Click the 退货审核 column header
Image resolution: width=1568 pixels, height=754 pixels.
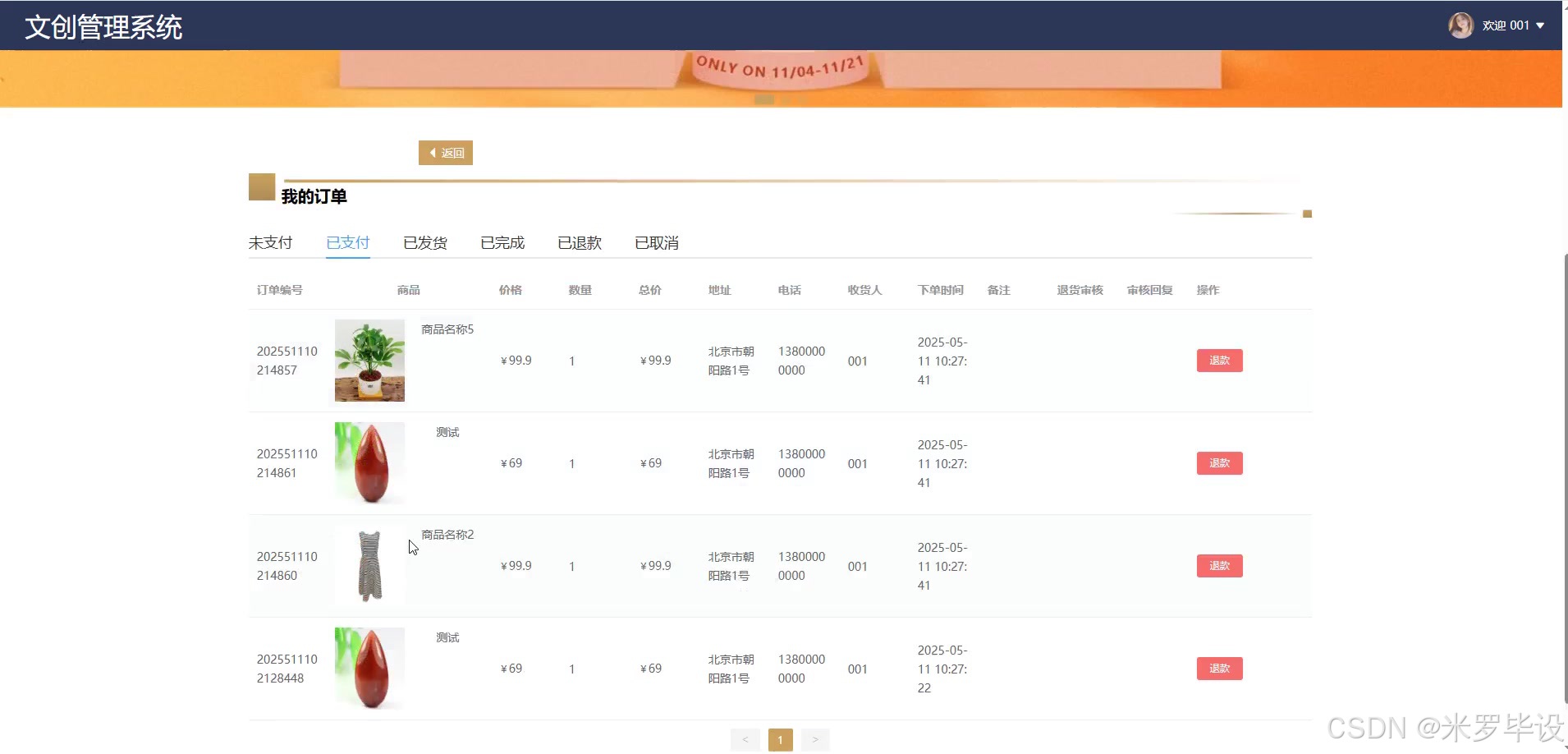1080,290
